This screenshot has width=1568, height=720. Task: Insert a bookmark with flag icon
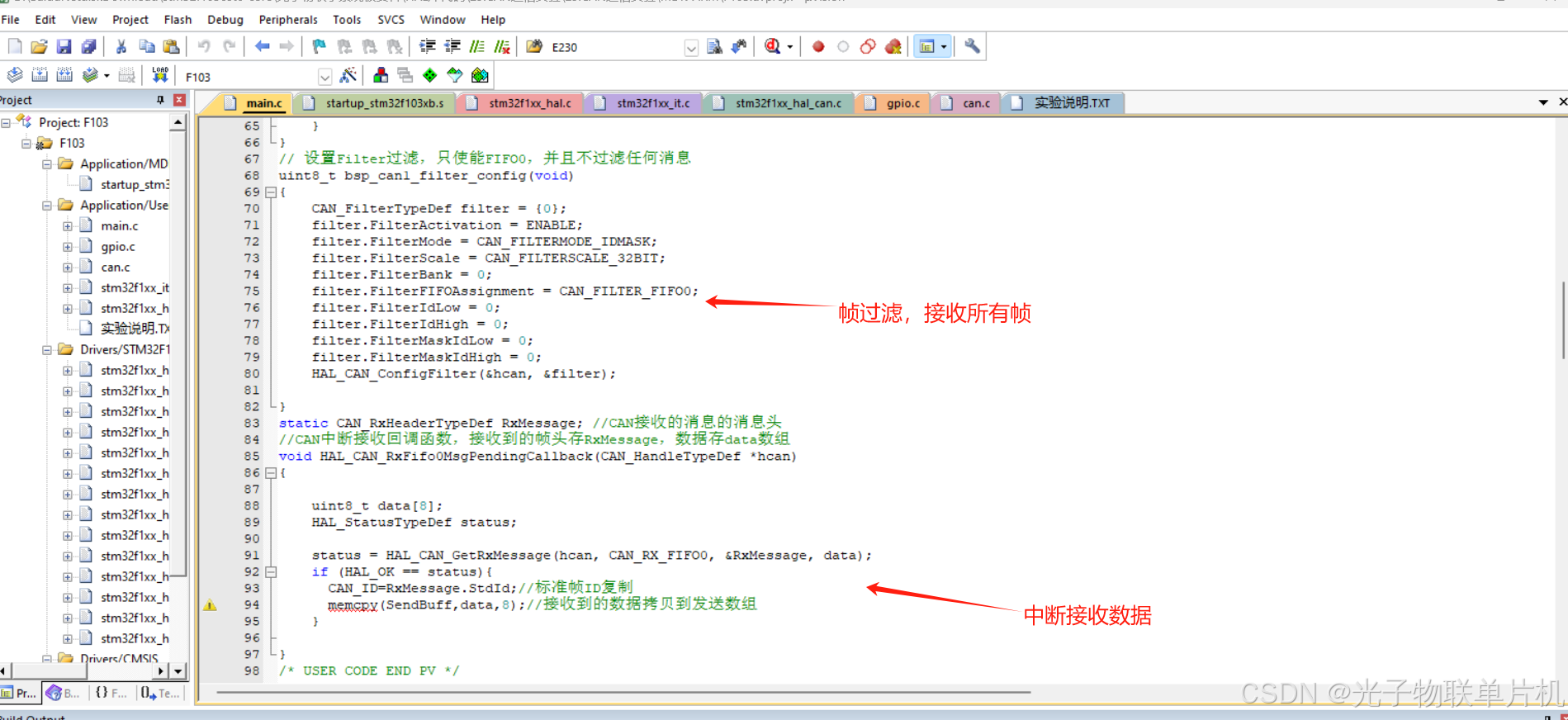click(x=320, y=46)
